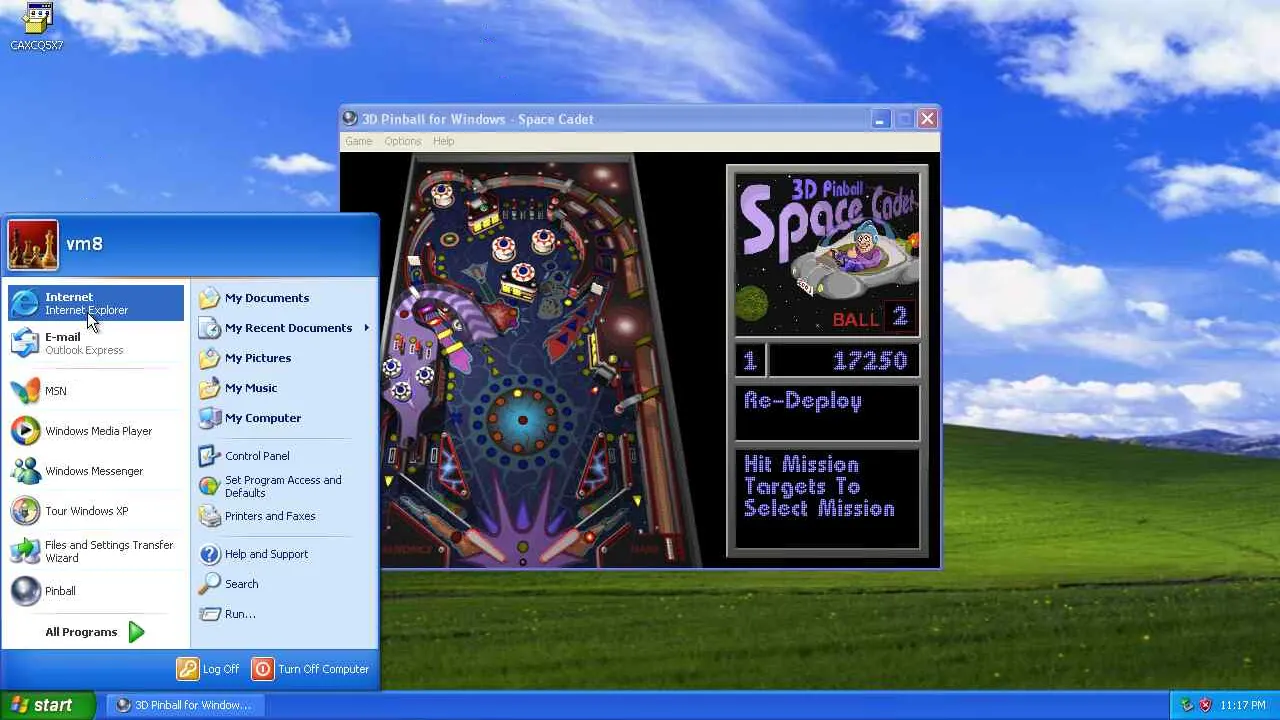Screen dimensions: 1280x720
Task: Click the Space Cadet logo artwork
Action: (x=827, y=255)
